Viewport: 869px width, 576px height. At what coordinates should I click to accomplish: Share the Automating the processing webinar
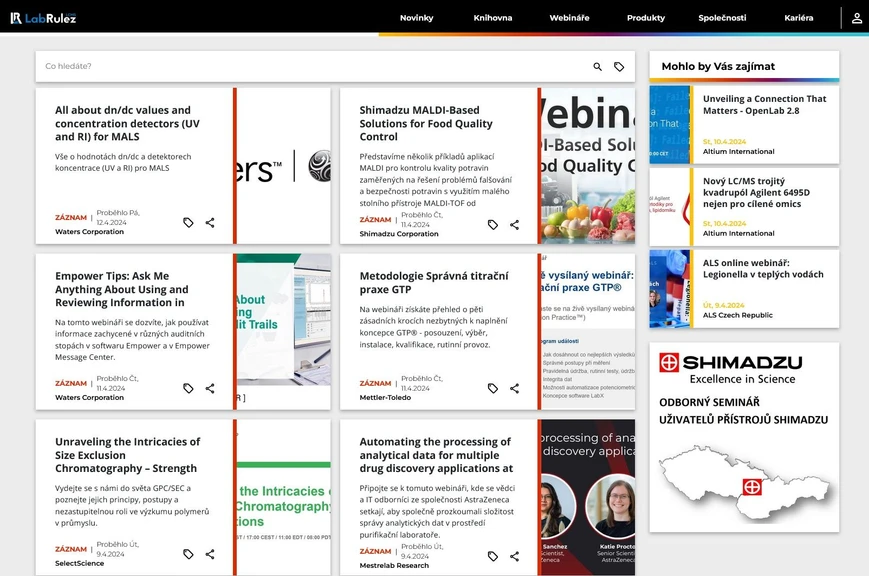(514, 556)
